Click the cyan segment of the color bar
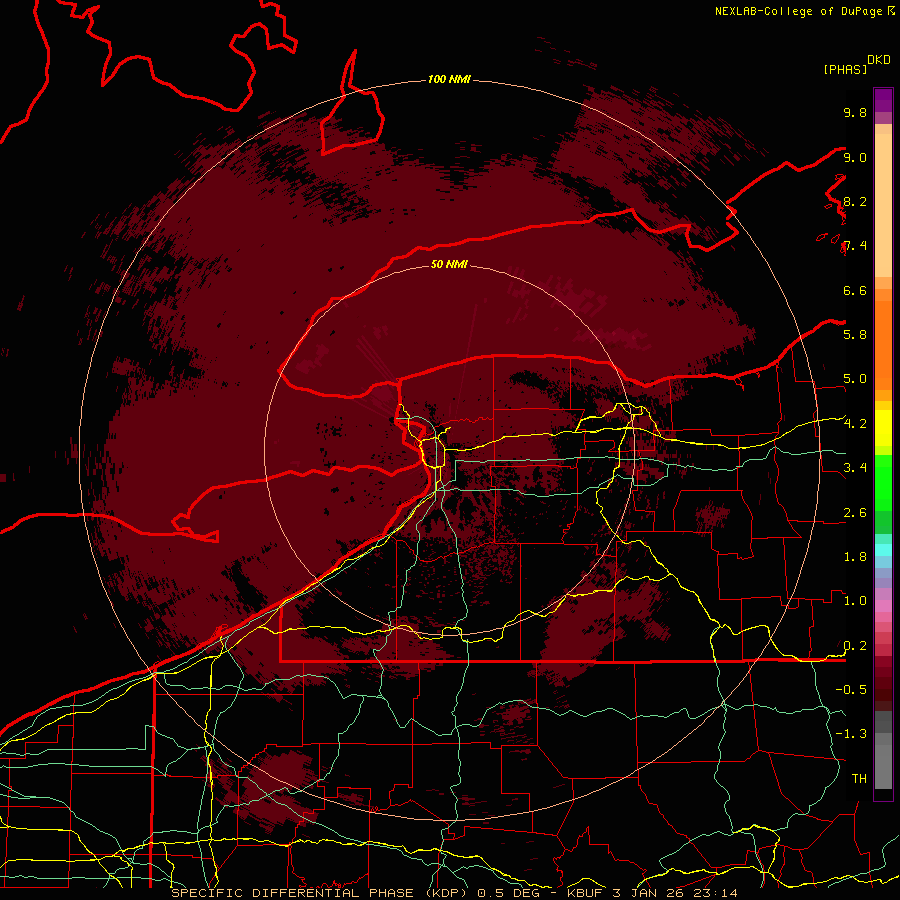The width and height of the screenshot is (900, 900). (883, 550)
